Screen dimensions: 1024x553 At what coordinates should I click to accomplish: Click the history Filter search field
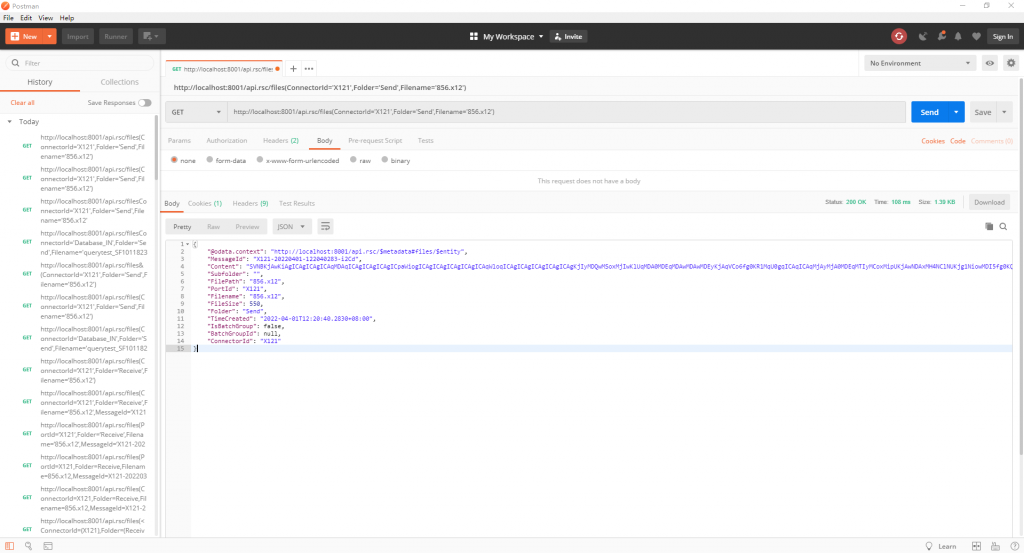point(80,63)
